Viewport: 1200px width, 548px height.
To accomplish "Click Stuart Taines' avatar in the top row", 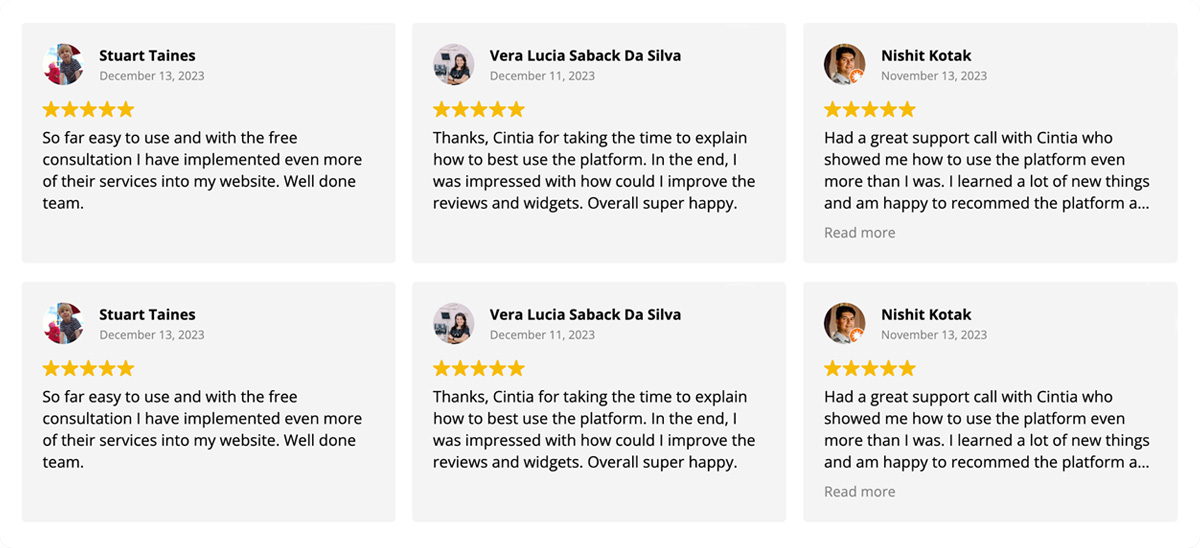I will (x=63, y=65).
